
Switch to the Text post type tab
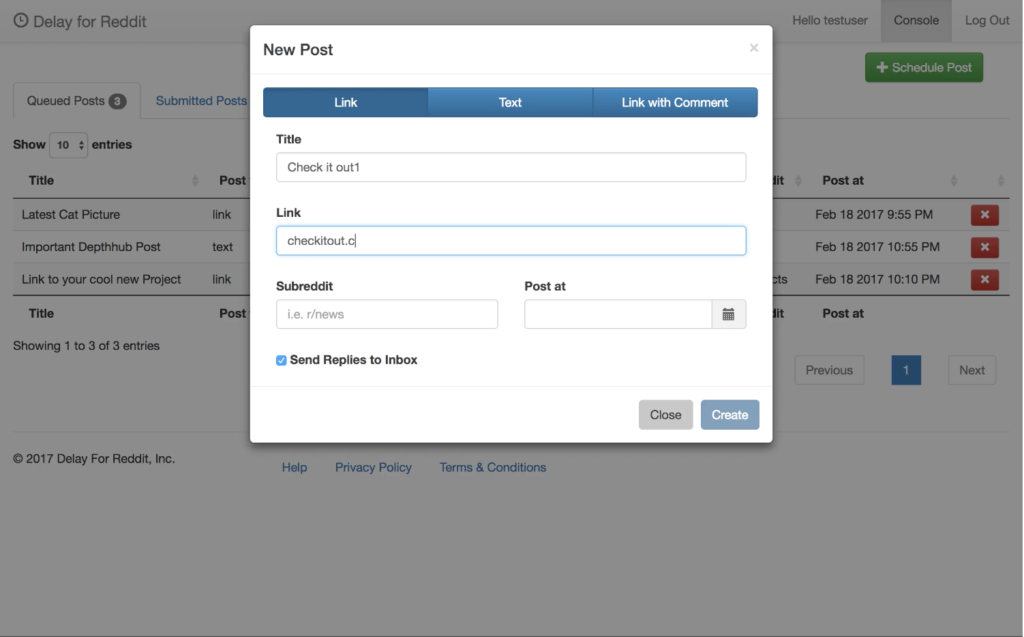[510, 103]
